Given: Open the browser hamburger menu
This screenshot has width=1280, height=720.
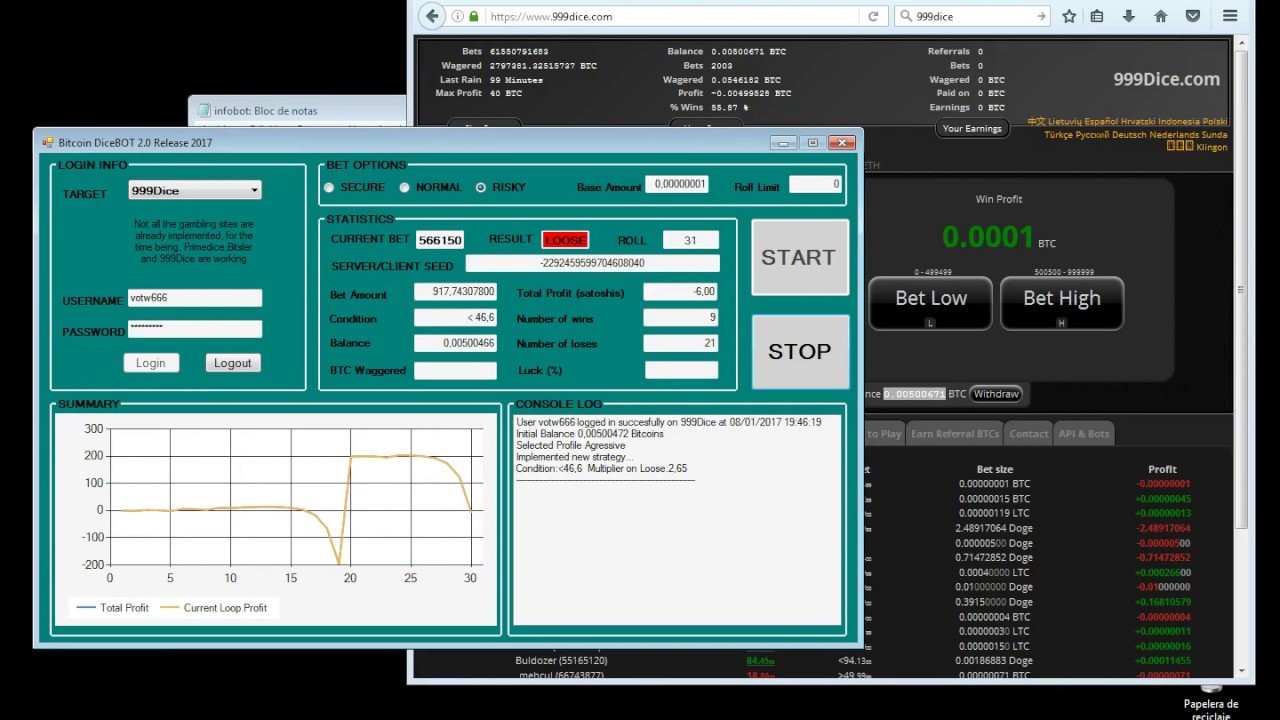Looking at the screenshot, I should click(x=1230, y=16).
